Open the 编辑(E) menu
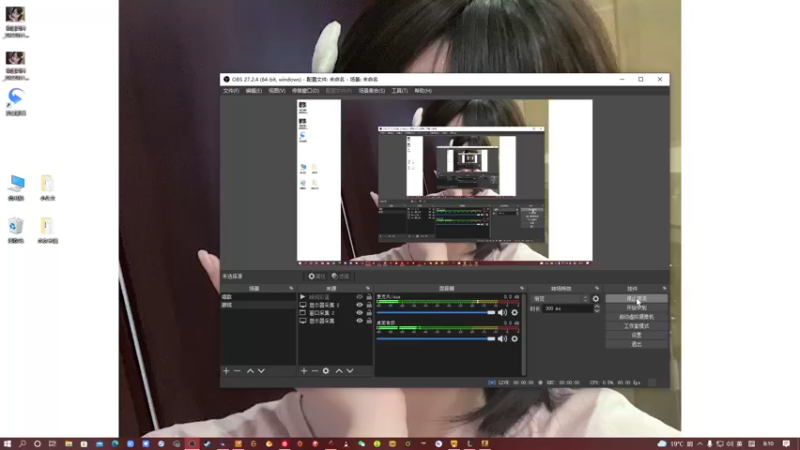 254,91
